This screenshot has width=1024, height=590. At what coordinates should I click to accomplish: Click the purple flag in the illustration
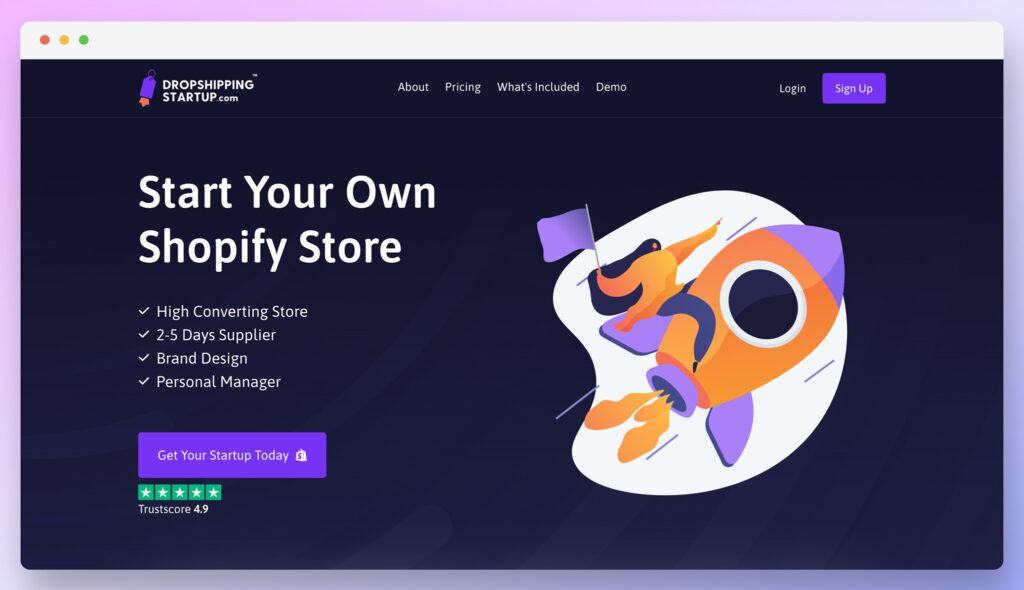pos(565,234)
